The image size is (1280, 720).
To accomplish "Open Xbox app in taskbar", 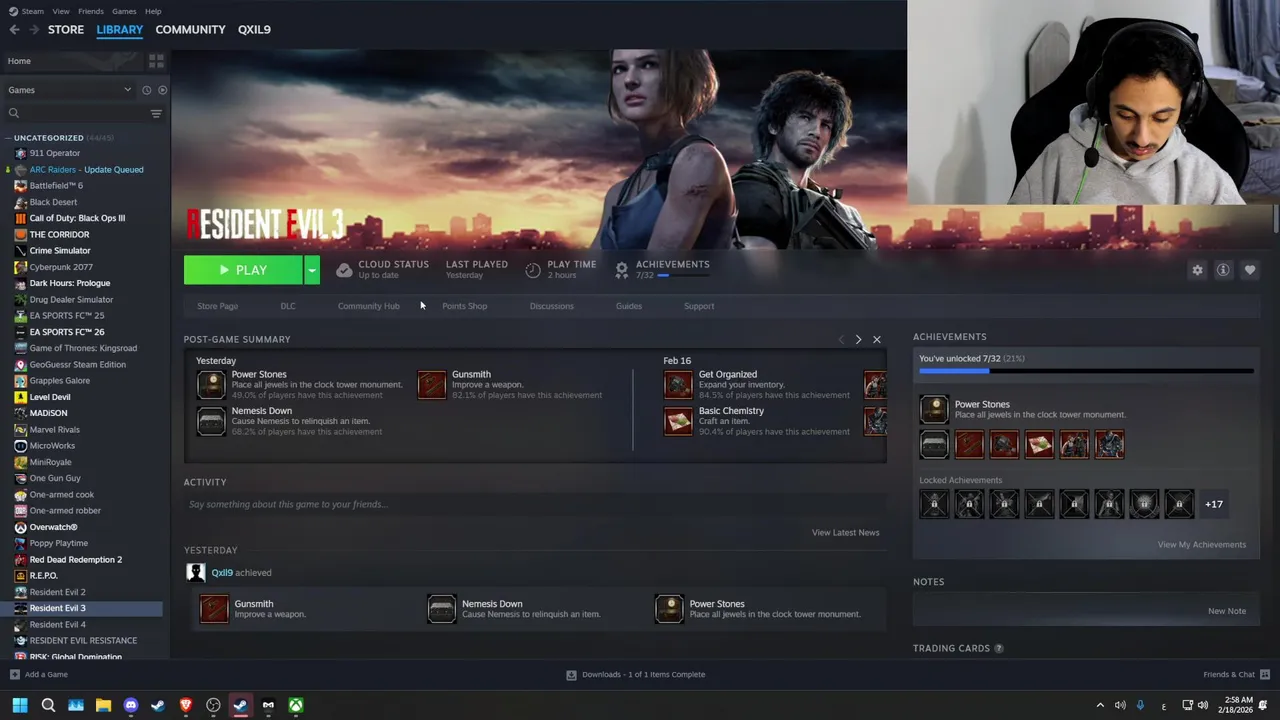I will click(296, 706).
